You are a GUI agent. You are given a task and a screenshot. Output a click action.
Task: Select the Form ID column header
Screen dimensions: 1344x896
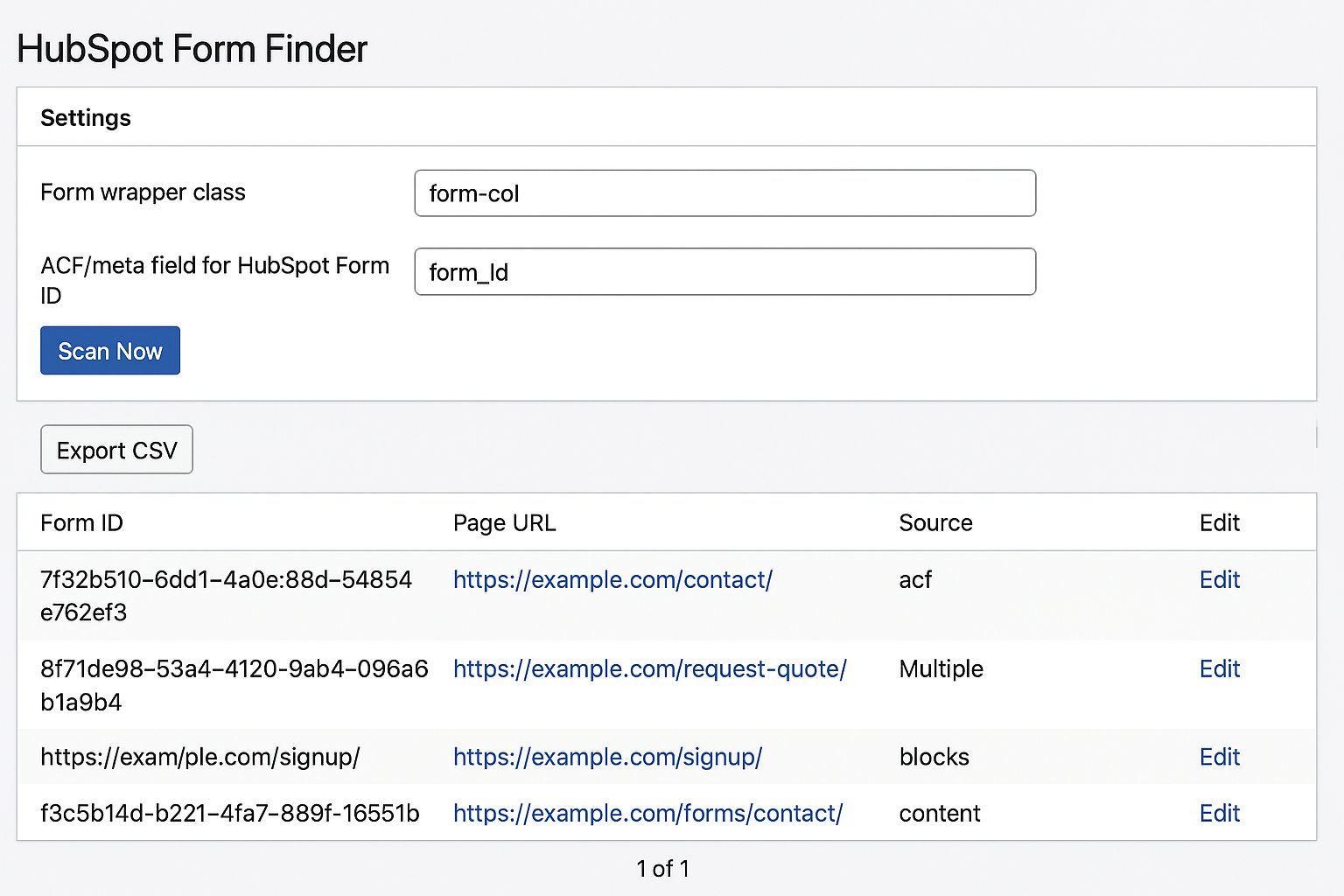[x=81, y=523]
